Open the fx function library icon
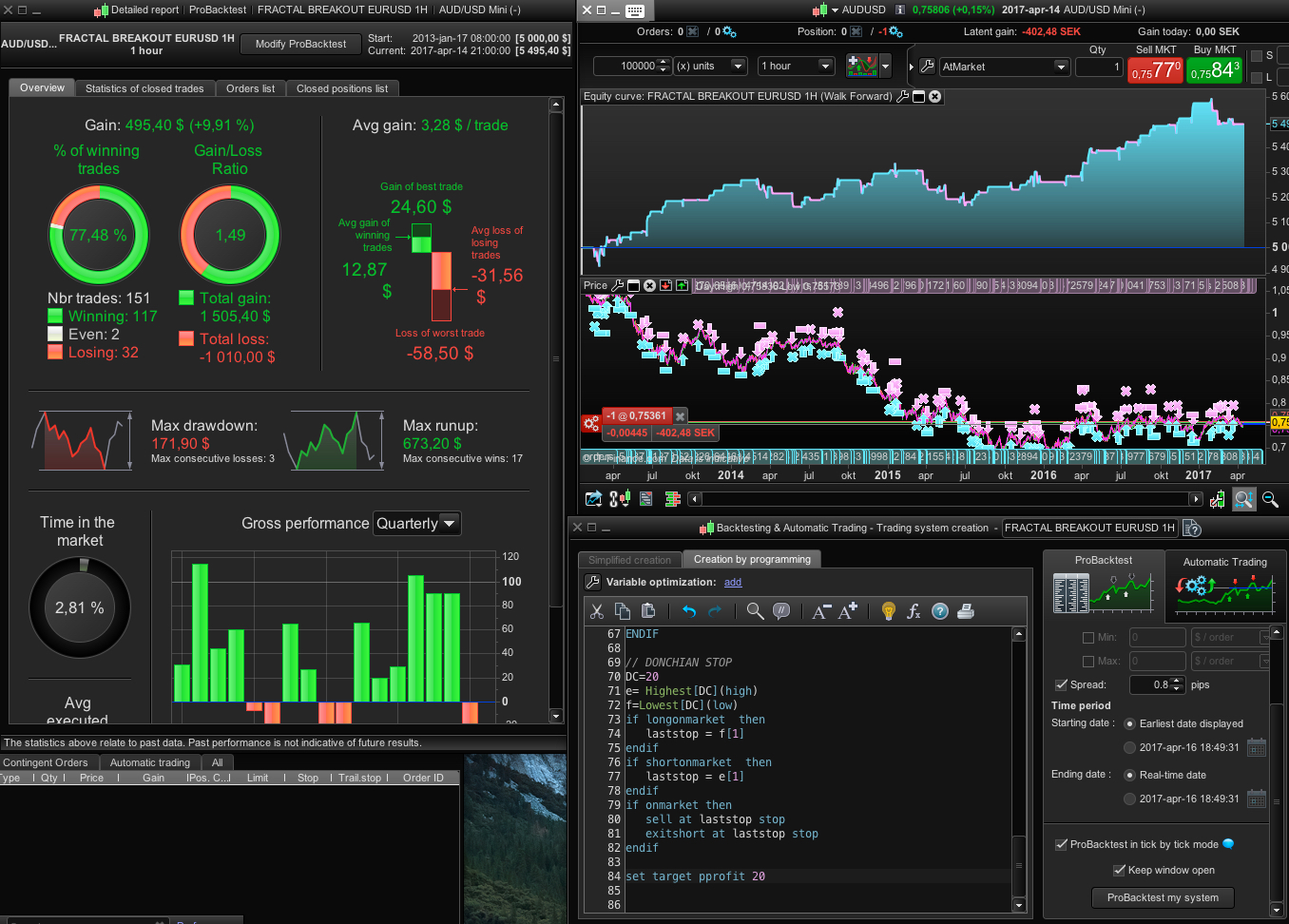 [914, 611]
